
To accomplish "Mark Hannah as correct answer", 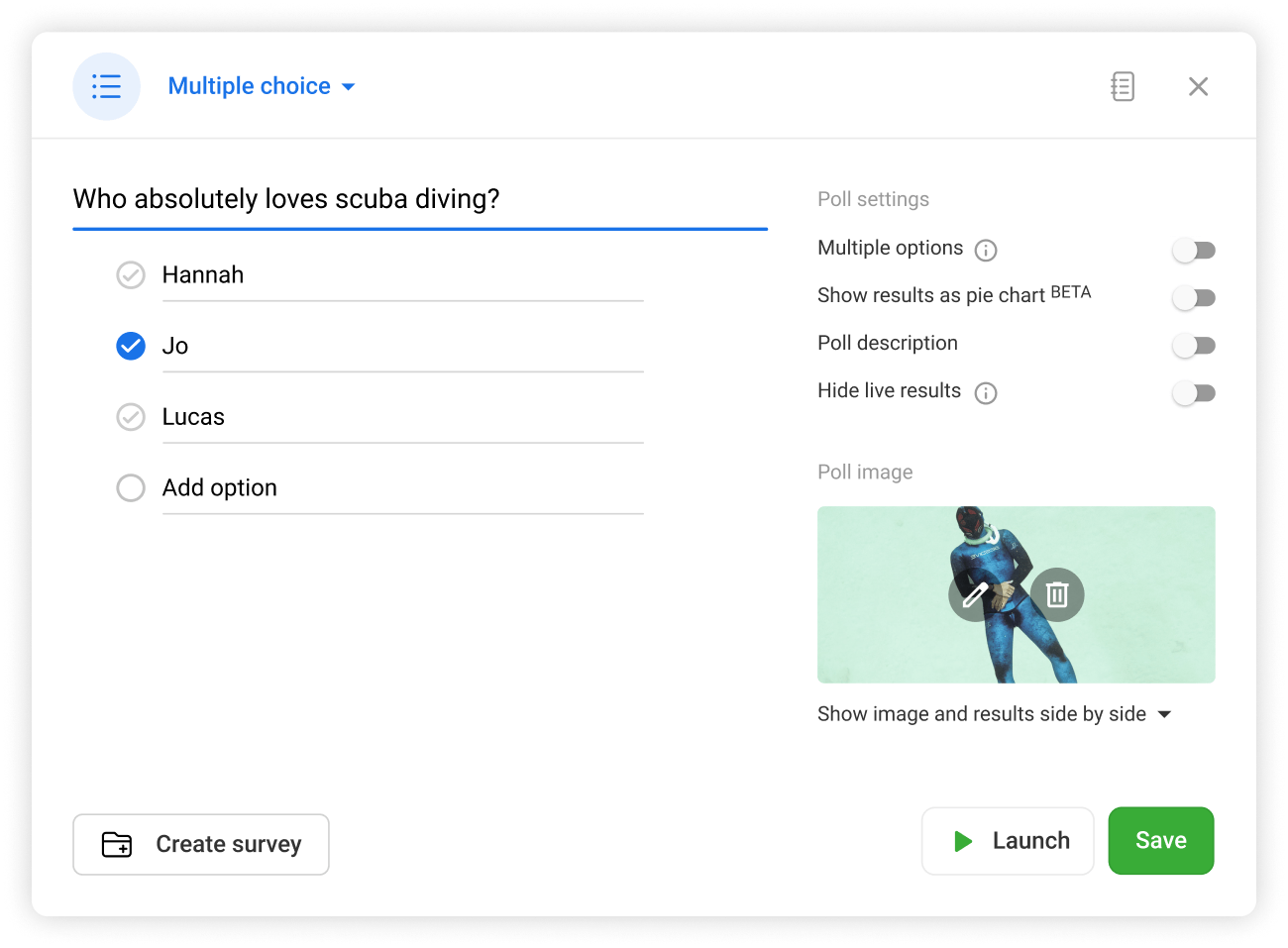I will pyautogui.click(x=131, y=274).
